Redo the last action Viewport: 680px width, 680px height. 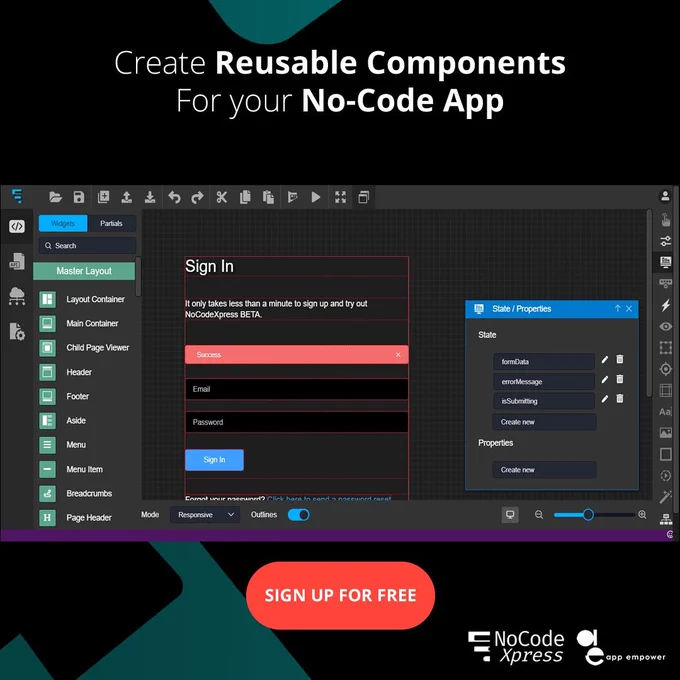click(x=197, y=197)
